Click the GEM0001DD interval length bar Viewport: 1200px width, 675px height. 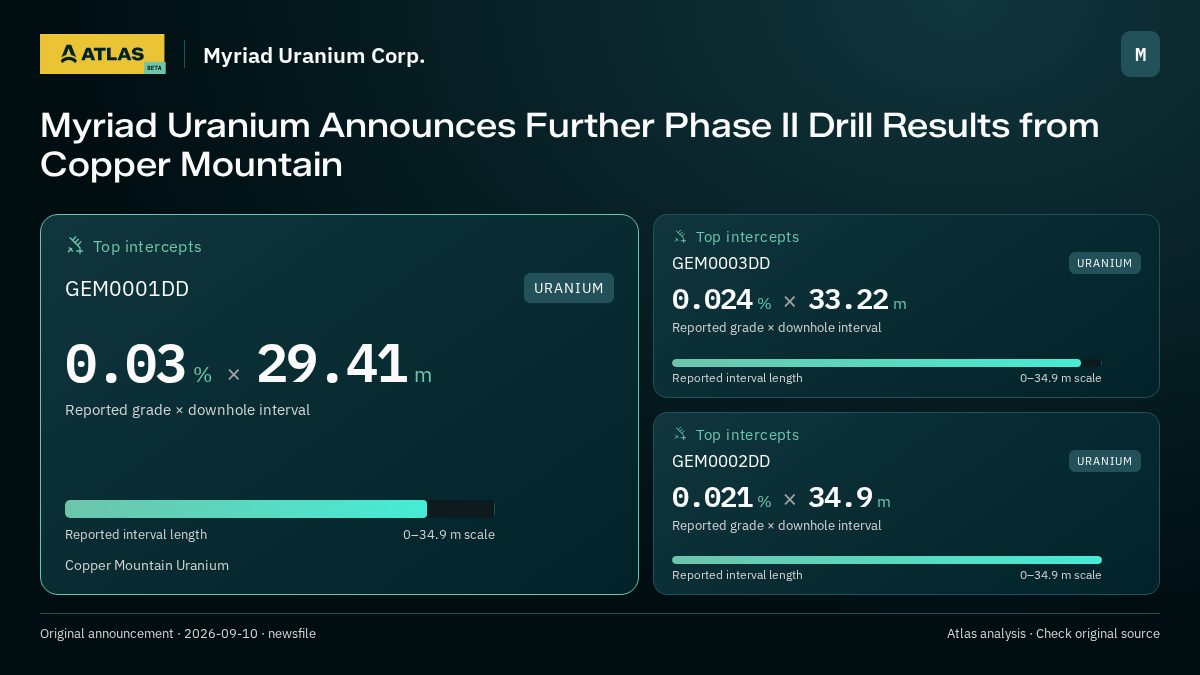(280, 509)
